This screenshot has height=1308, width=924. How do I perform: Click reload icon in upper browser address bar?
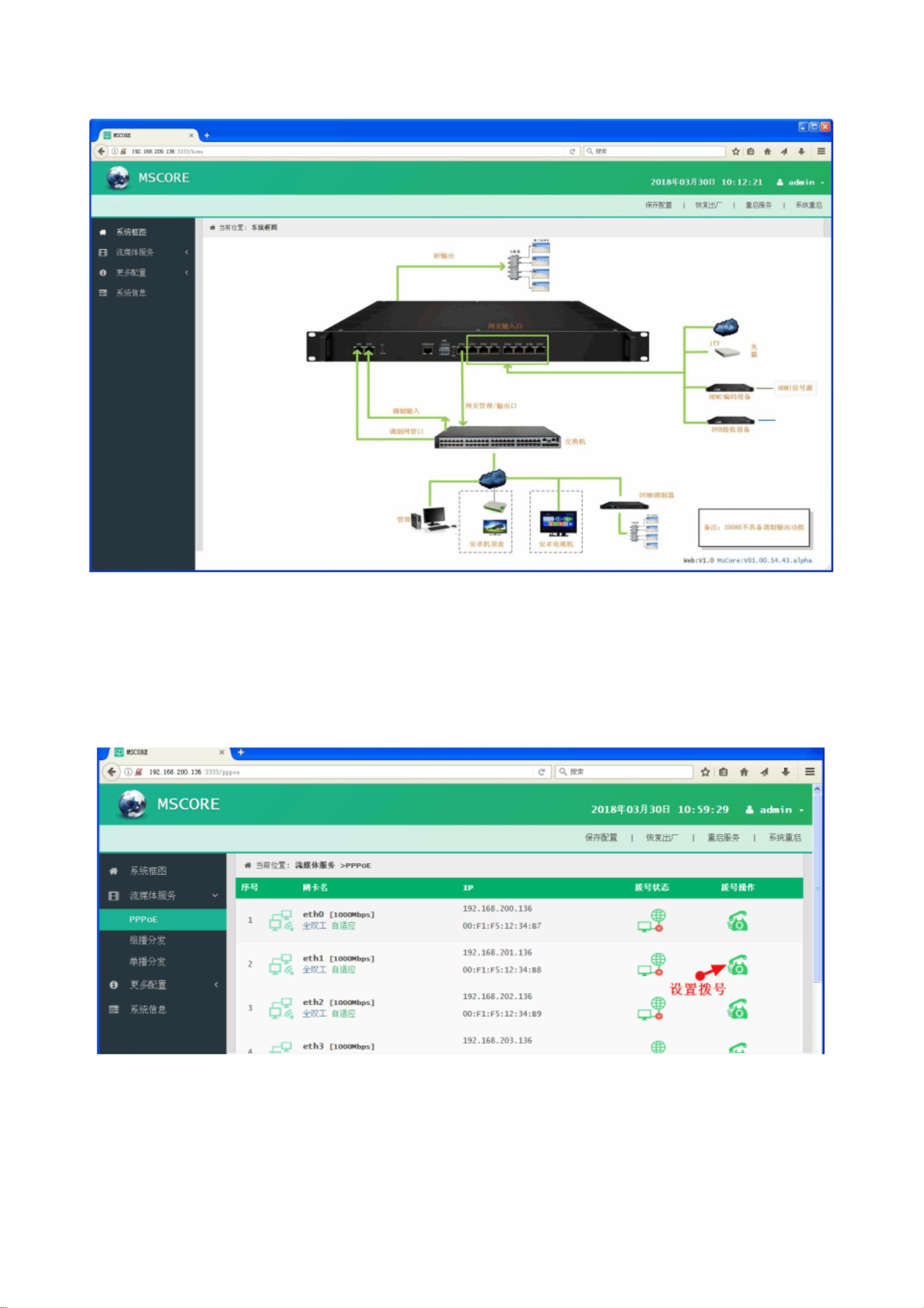572,152
